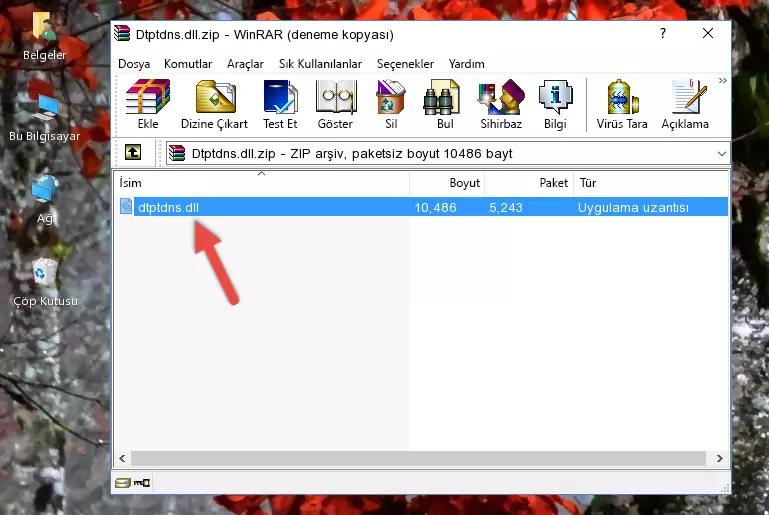The image size is (769, 515).
Task: Click the horizontal scrollbar right arrow
Action: (x=719, y=458)
